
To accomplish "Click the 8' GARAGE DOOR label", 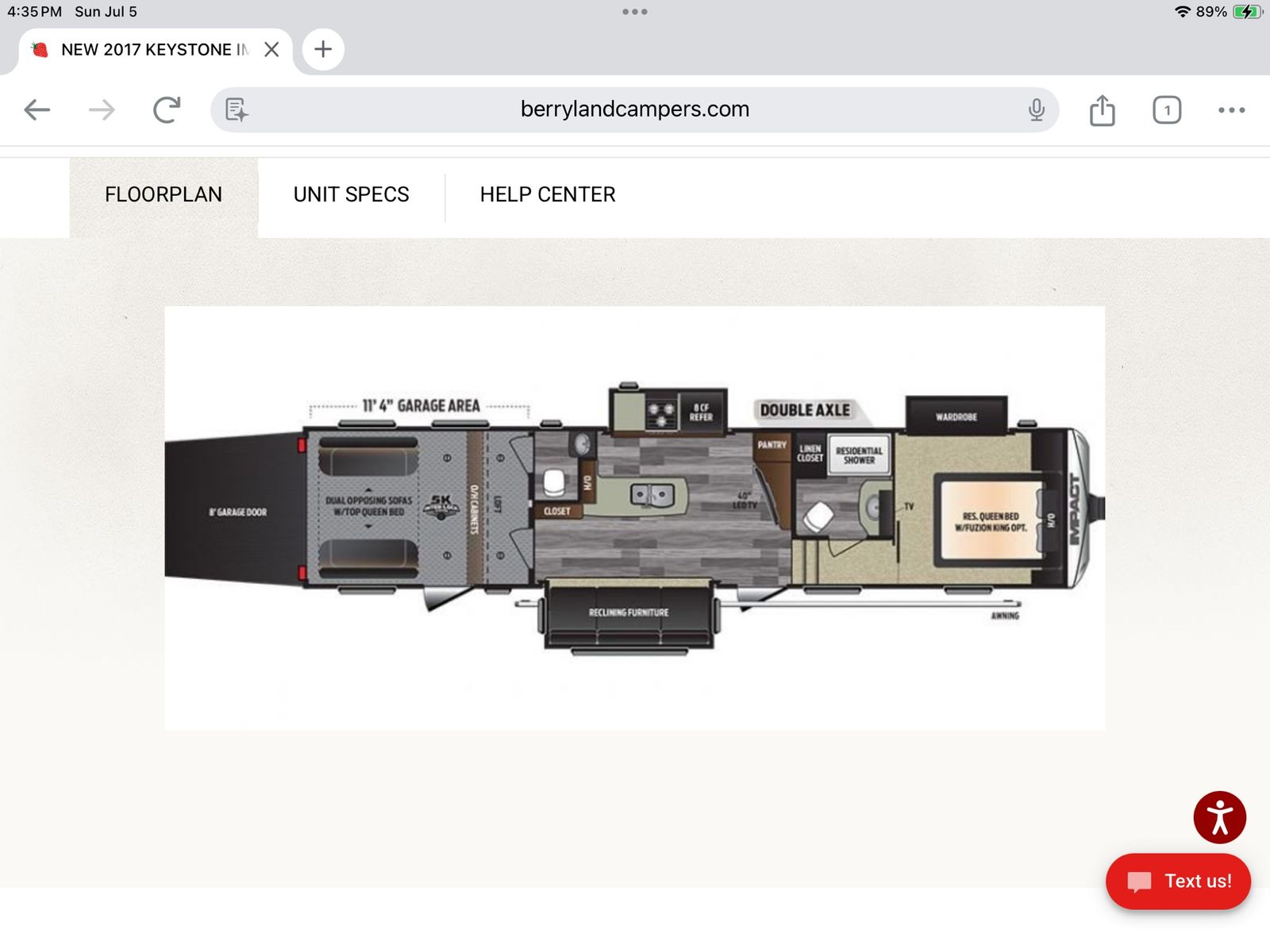I will click(238, 512).
